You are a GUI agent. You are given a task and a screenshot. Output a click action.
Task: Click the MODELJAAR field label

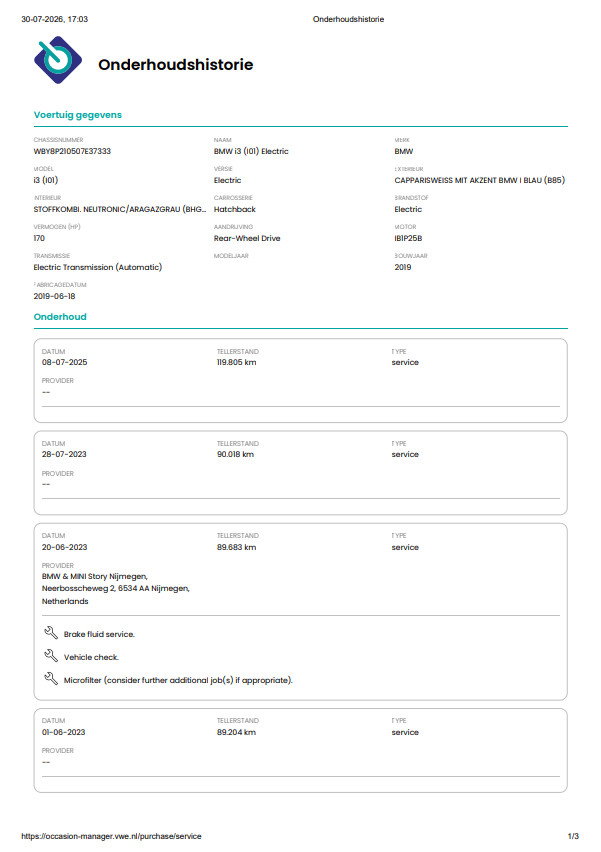coord(231,256)
